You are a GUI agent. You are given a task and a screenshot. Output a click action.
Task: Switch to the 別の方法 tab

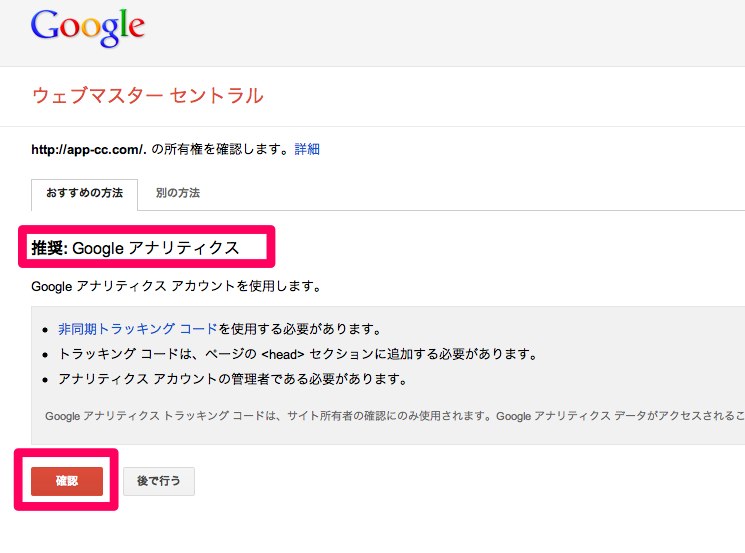coord(178,193)
